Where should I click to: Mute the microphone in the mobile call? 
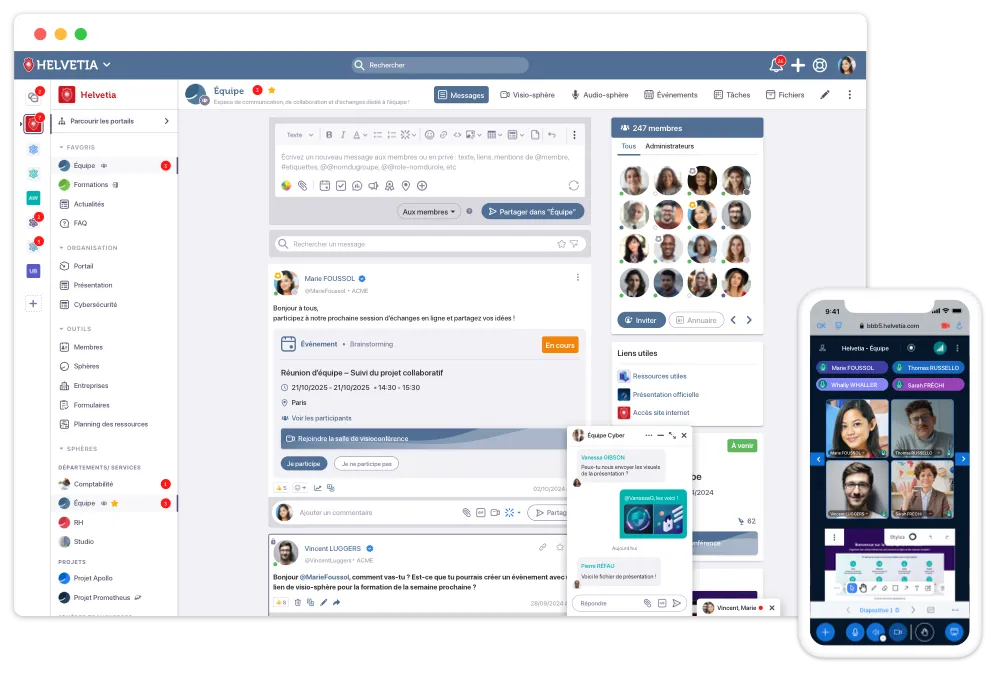click(855, 632)
